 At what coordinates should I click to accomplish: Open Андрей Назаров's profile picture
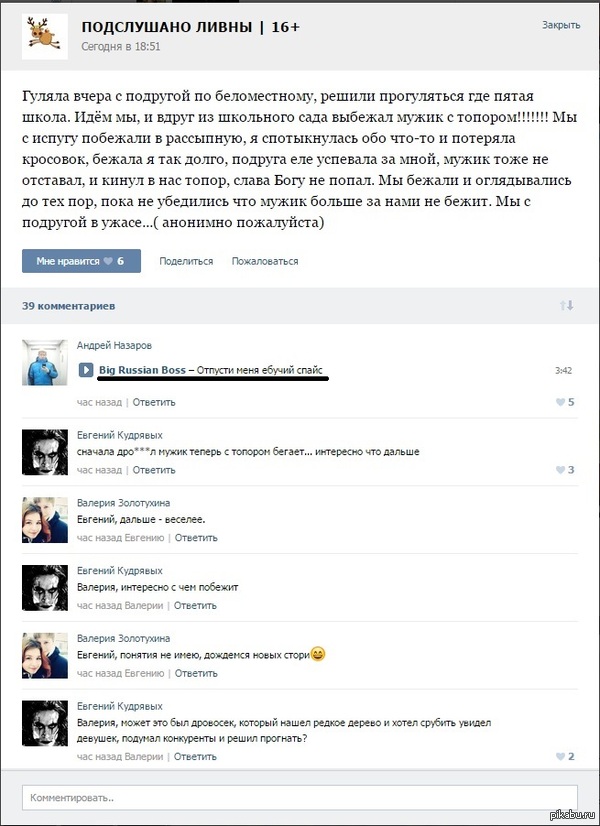[x=45, y=362]
